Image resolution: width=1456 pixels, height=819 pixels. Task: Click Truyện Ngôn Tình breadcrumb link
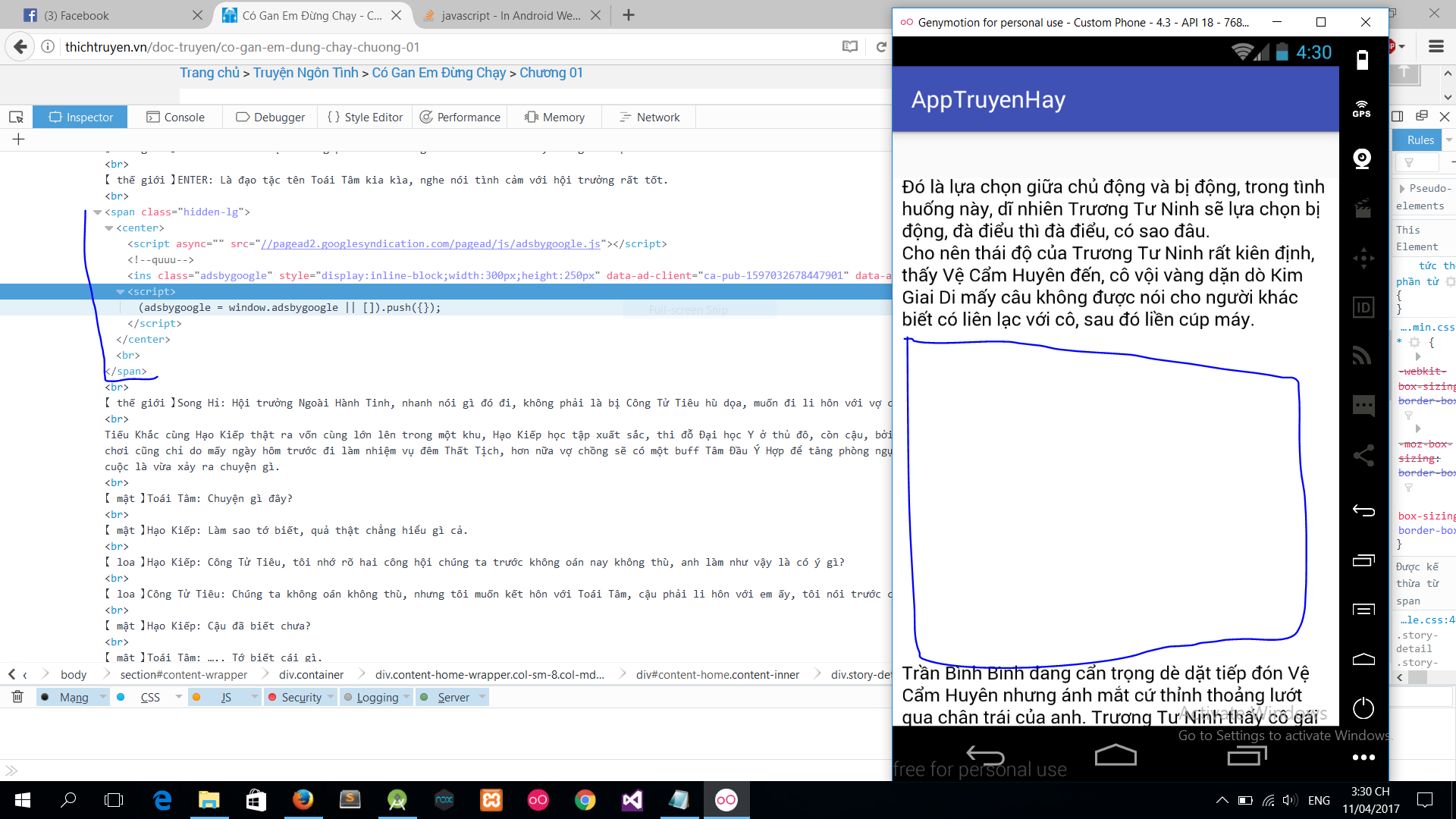pyautogui.click(x=306, y=73)
